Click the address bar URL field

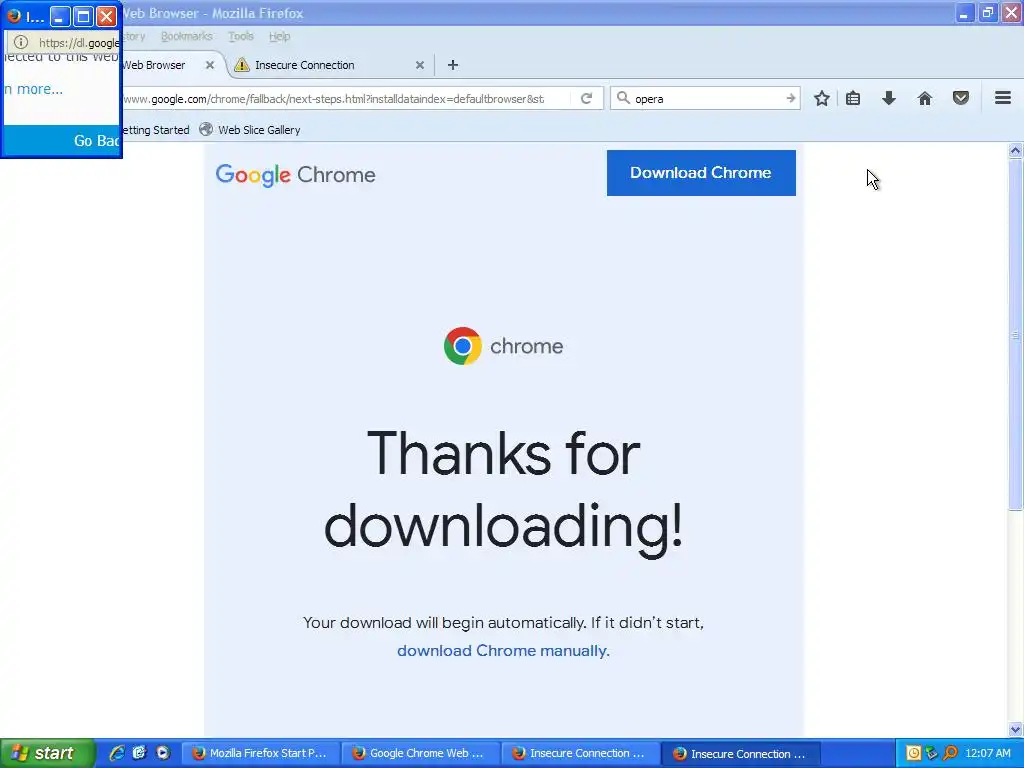click(346, 99)
